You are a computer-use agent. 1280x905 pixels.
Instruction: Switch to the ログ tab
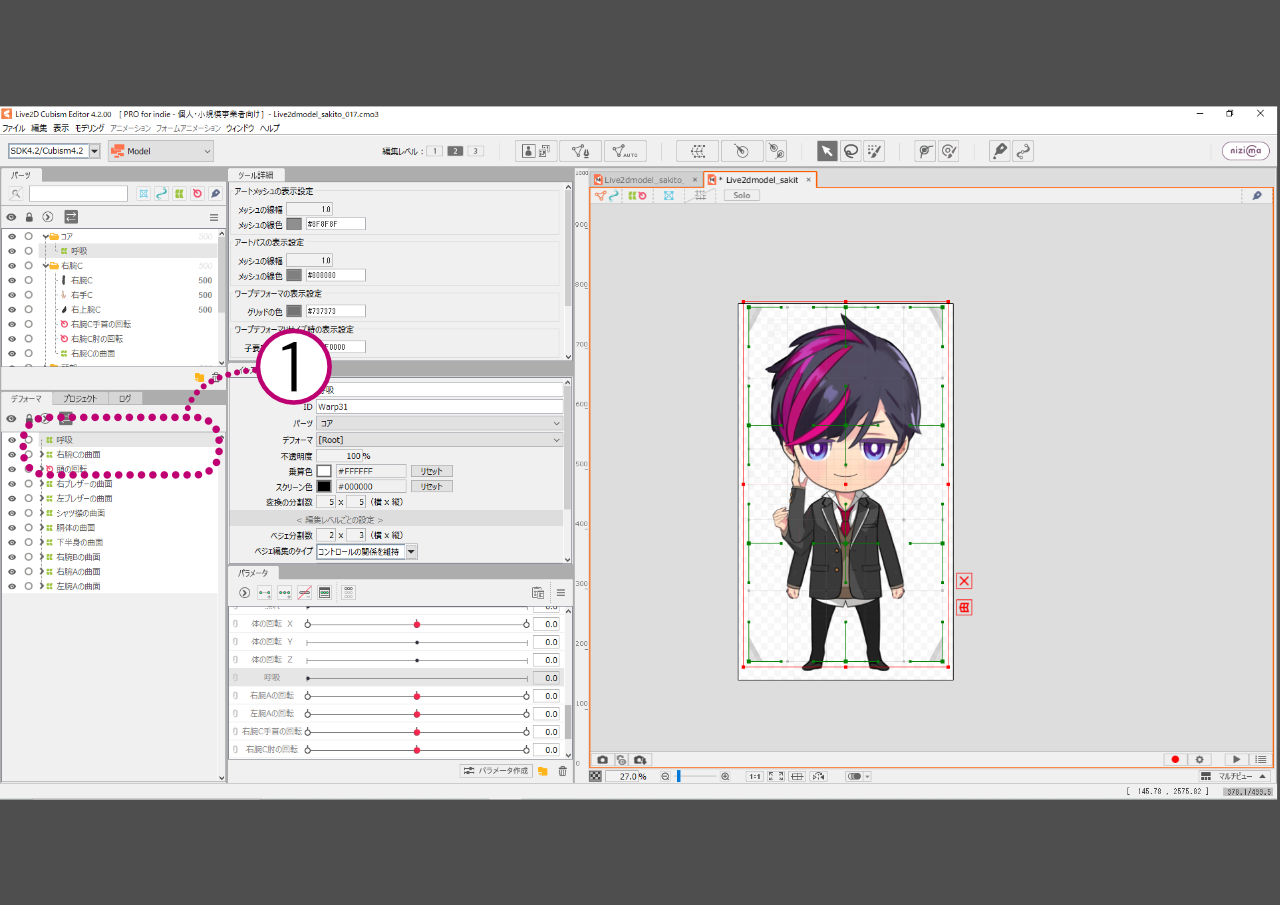125,399
